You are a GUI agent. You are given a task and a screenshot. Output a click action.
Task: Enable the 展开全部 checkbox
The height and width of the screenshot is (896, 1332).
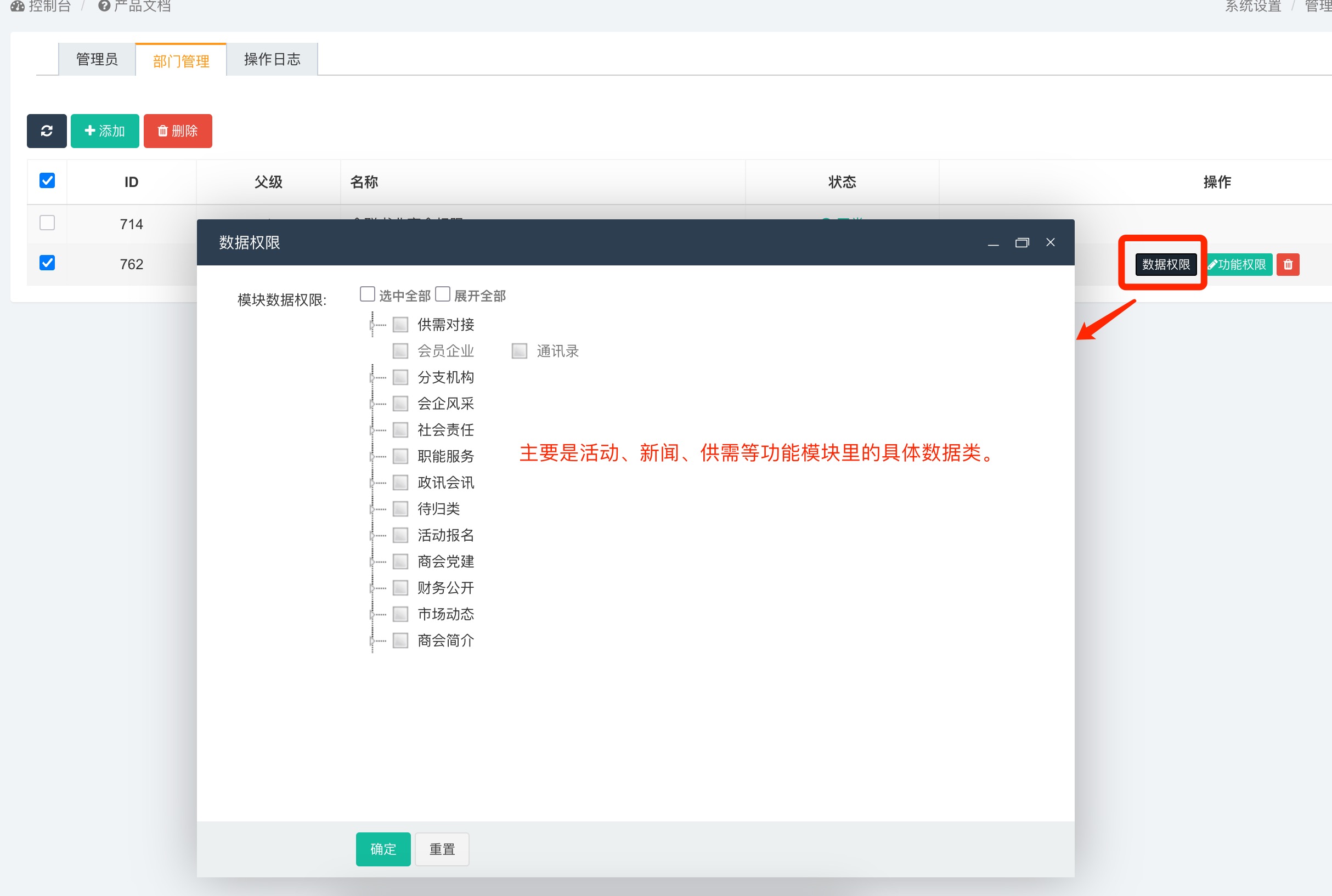pyautogui.click(x=442, y=294)
